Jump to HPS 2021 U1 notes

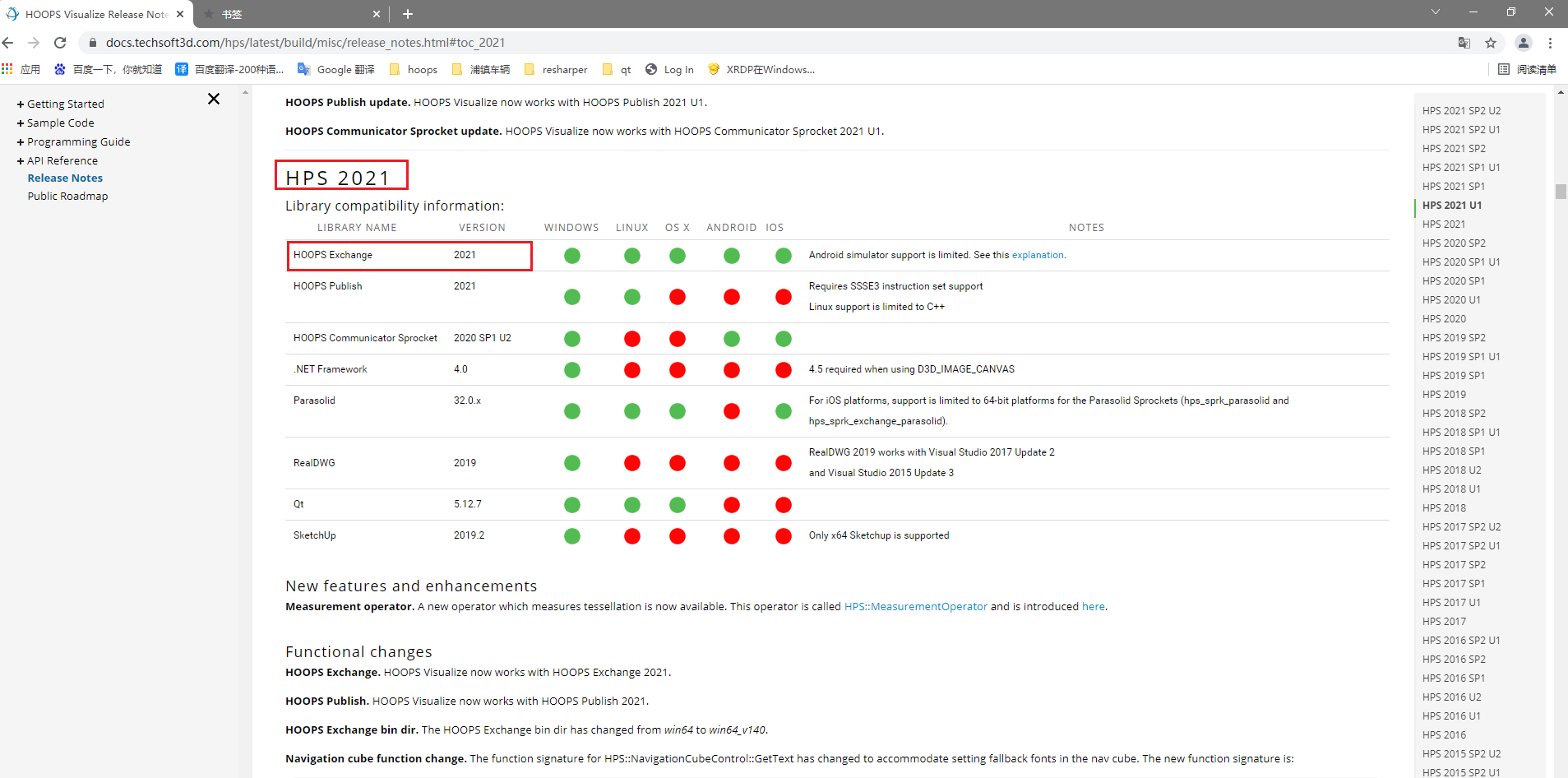[x=1452, y=205]
